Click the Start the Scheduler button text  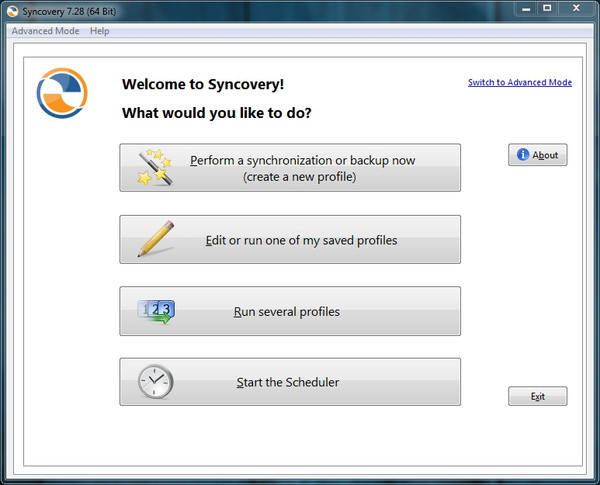pos(288,382)
